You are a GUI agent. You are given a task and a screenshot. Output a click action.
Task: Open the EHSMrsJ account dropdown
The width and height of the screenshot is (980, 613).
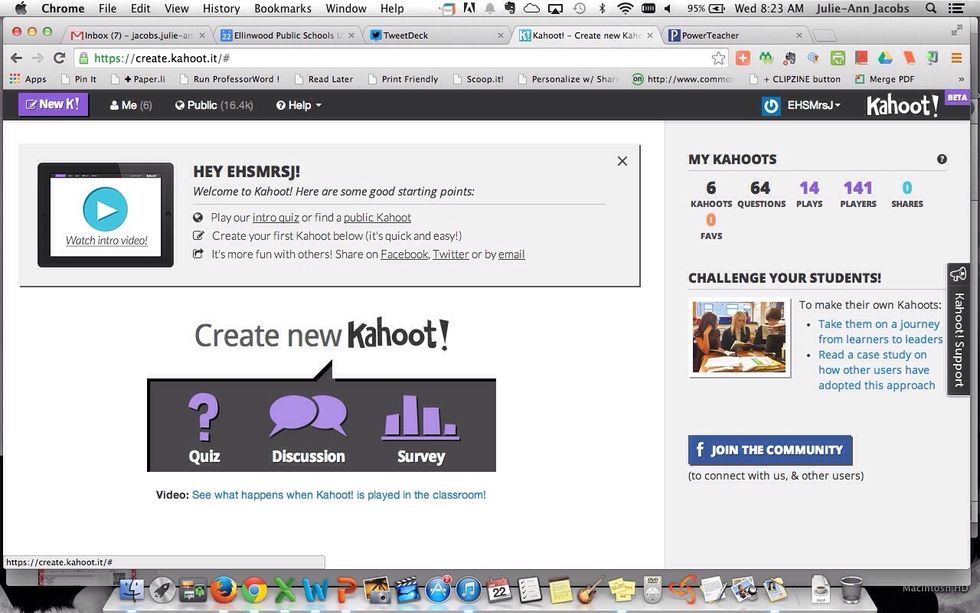pyautogui.click(x=812, y=104)
